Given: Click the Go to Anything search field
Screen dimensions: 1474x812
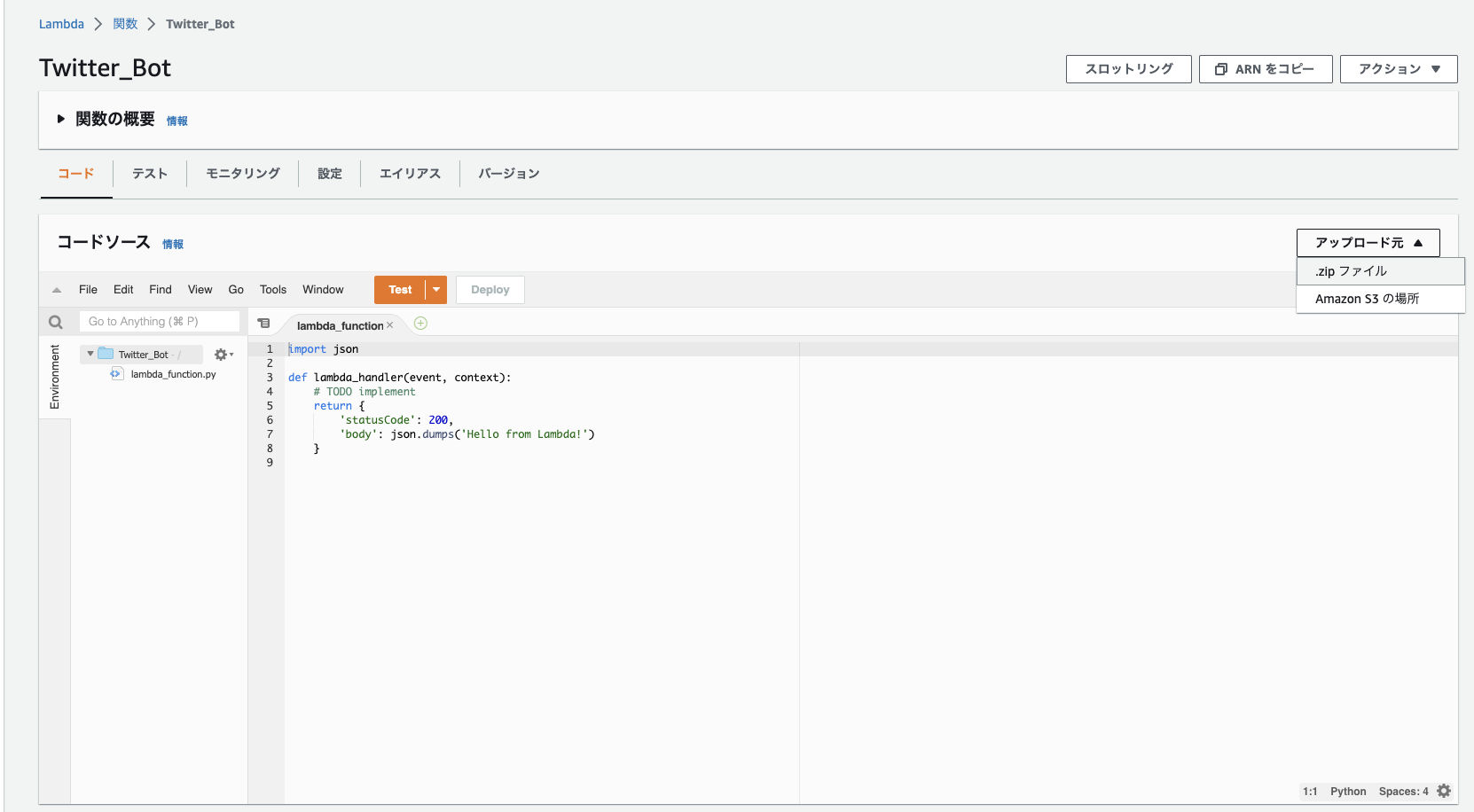Looking at the screenshot, I should tap(160, 322).
